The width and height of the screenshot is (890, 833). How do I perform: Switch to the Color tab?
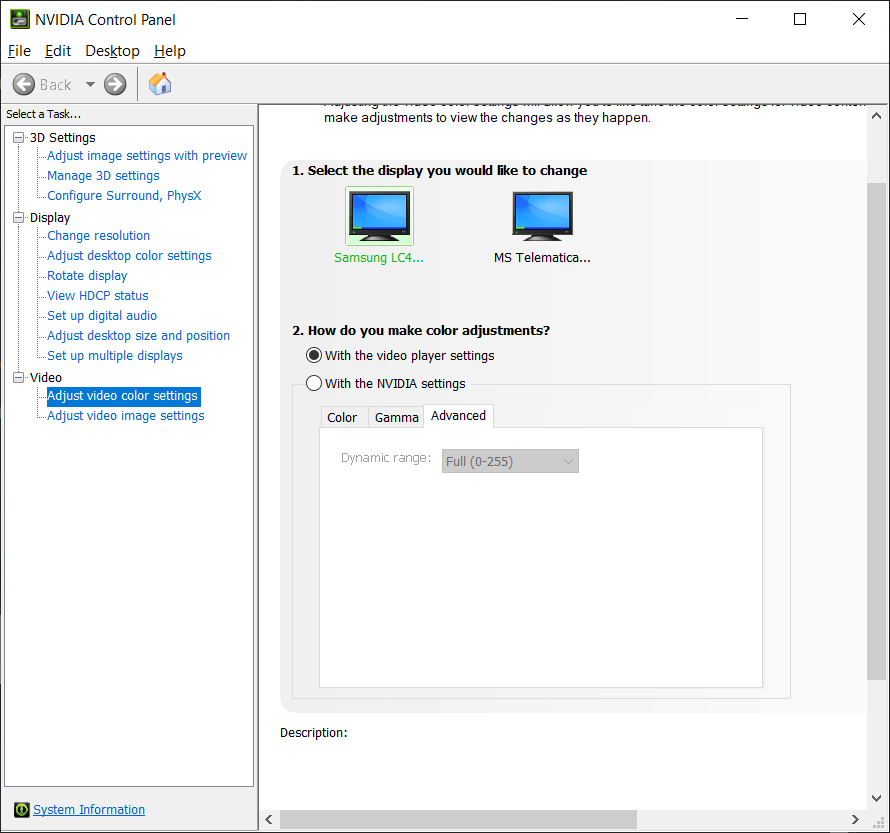coord(344,418)
